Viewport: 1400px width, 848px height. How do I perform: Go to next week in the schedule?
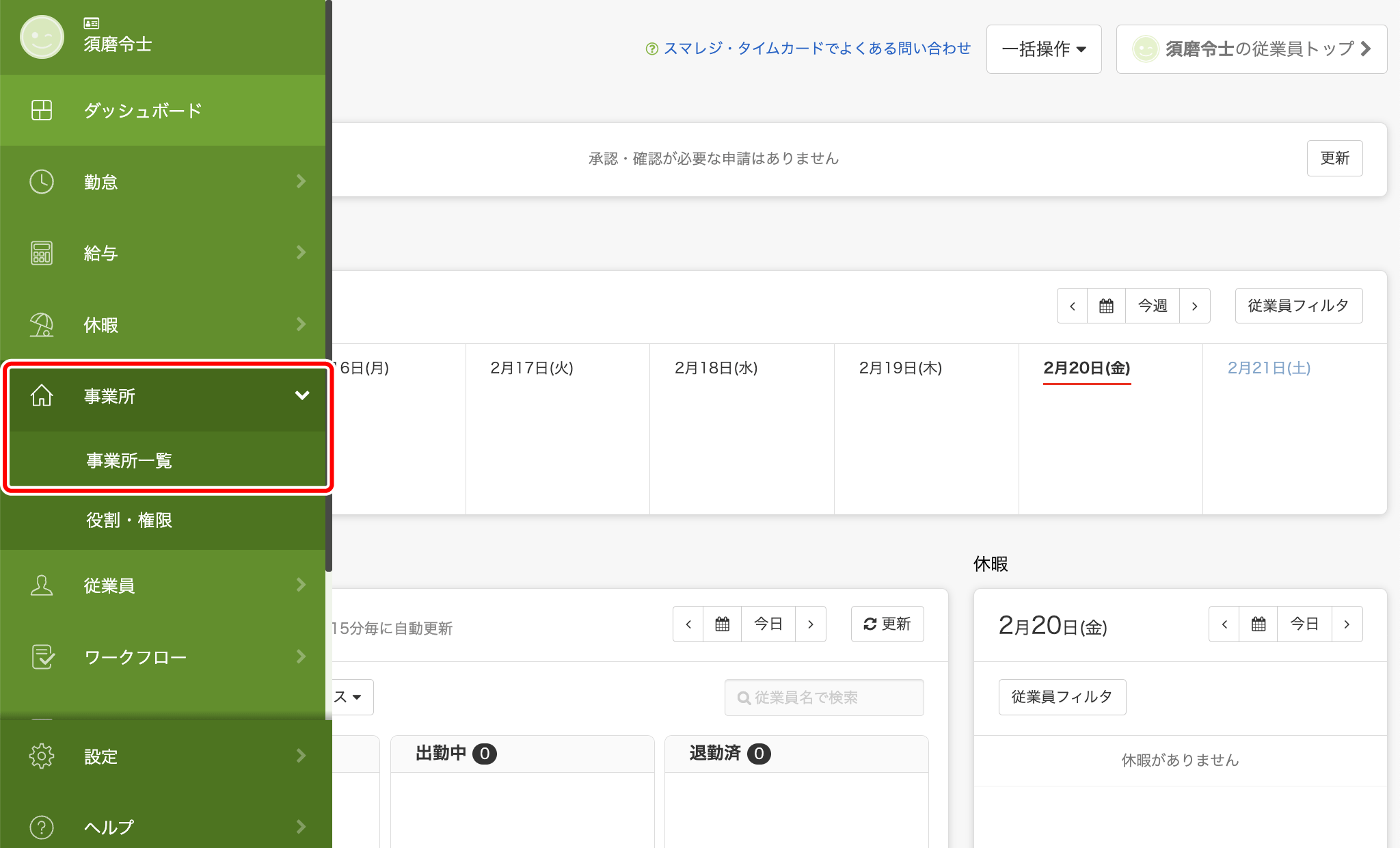click(x=1194, y=306)
